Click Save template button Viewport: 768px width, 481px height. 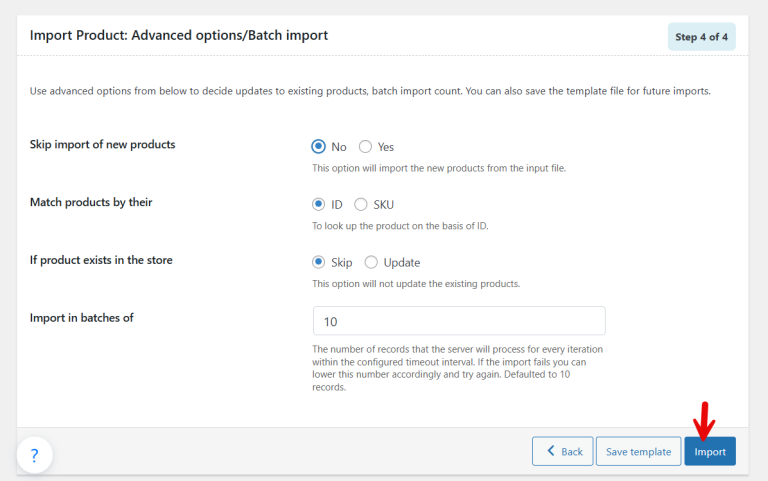638,451
